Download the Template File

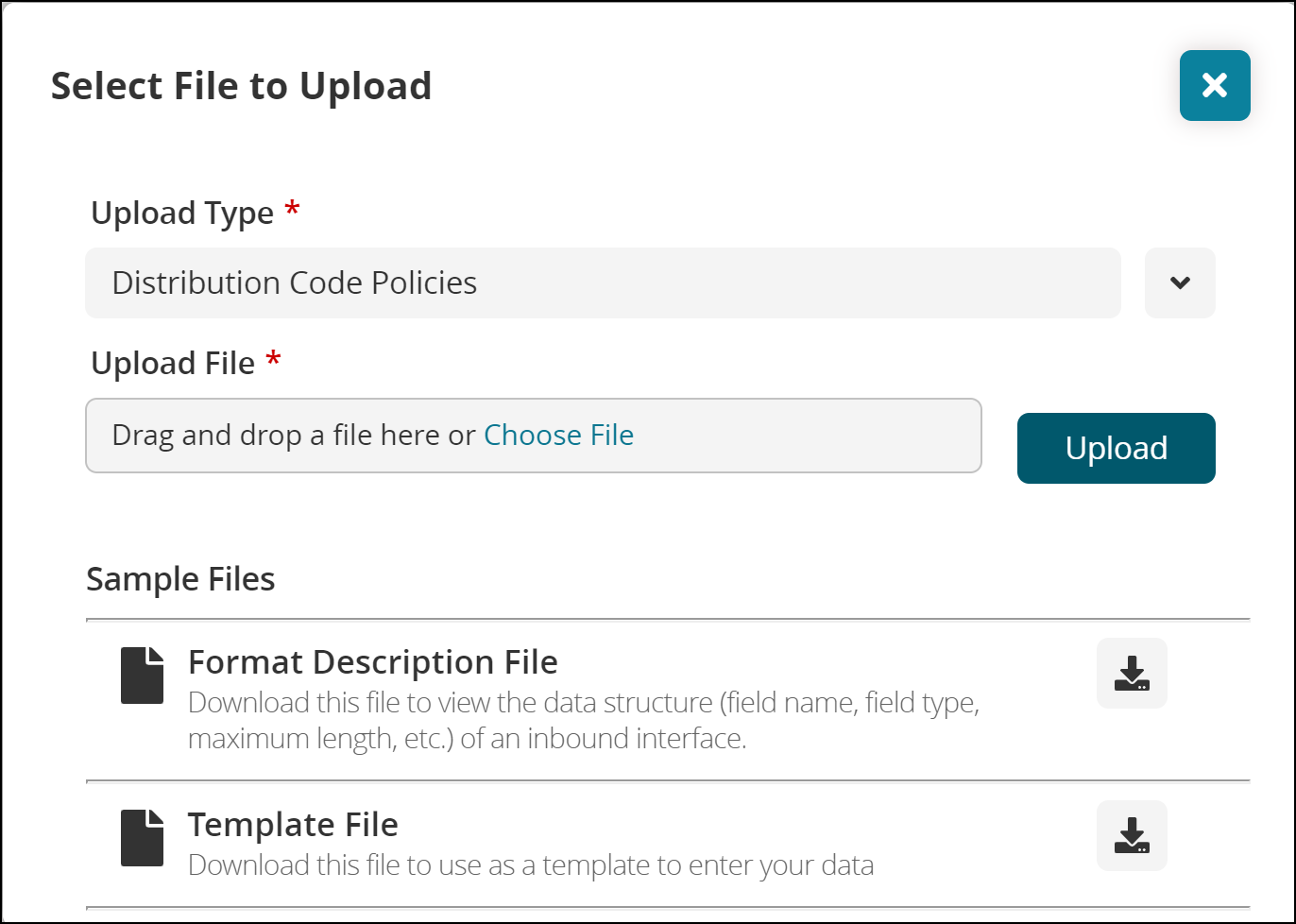pyautogui.click(x=1132, y=835)
